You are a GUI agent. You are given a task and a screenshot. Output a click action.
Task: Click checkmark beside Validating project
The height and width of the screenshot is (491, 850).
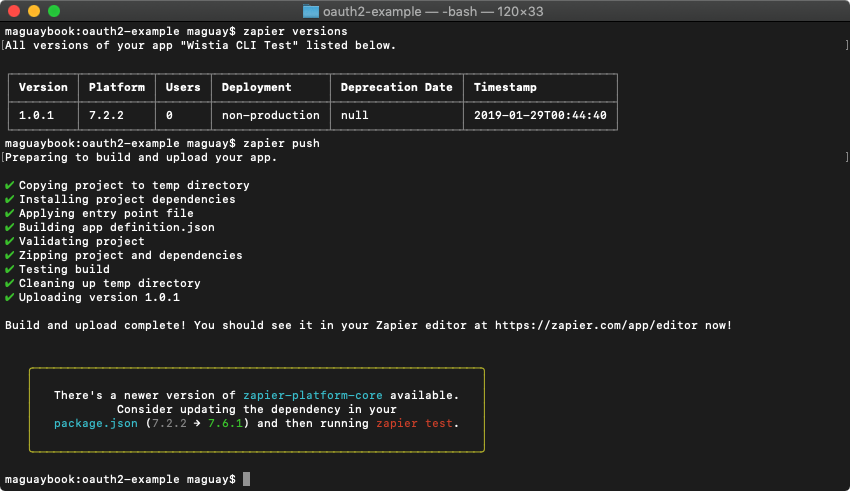(x=9, y=241)
